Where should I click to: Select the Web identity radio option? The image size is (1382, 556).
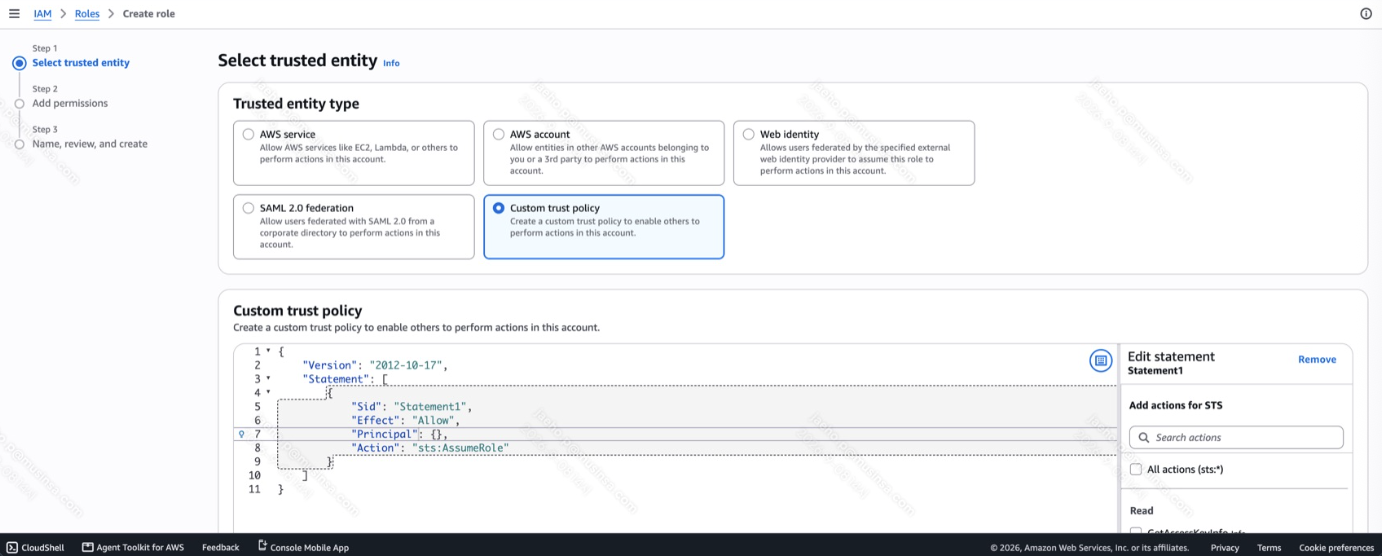748,134
